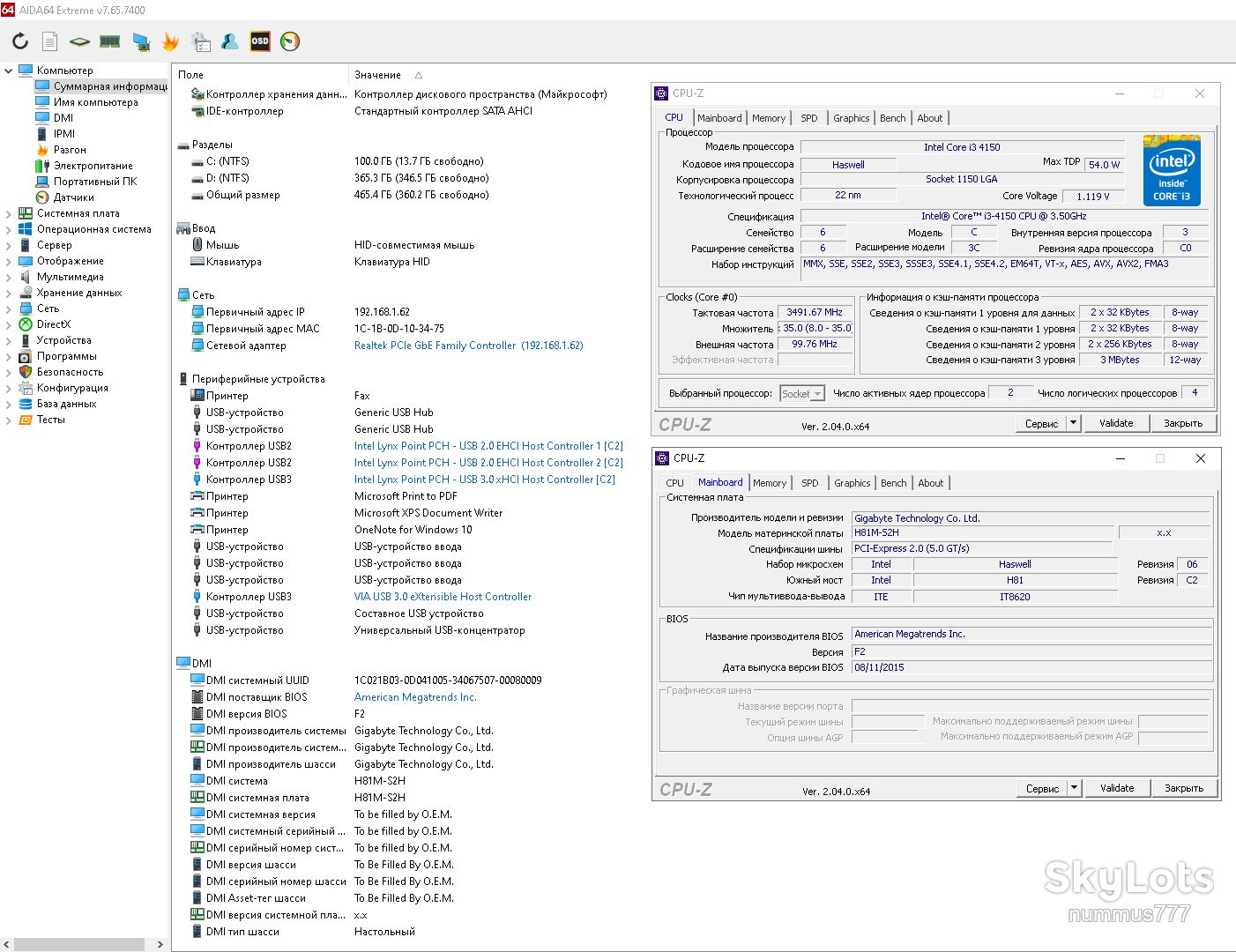Click the tree panel horizontal scrollbar

79,944
